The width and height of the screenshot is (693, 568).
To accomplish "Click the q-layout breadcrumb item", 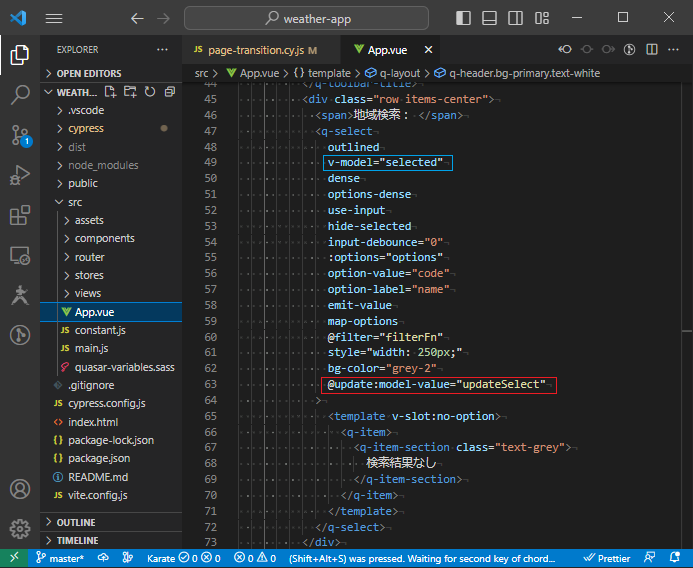I will click(x=392, y=73).
